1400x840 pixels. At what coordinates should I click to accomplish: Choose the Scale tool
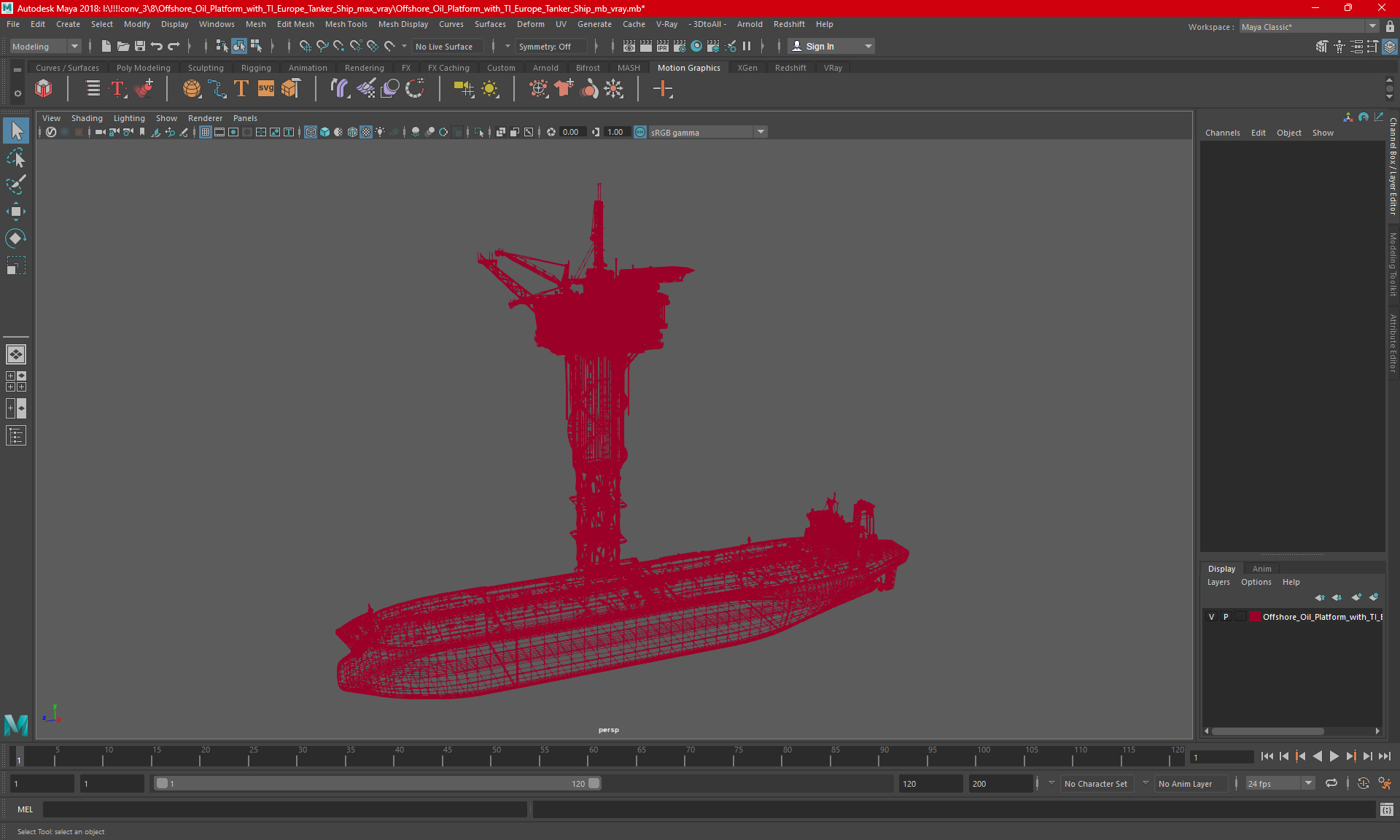(x=16, y=265)
